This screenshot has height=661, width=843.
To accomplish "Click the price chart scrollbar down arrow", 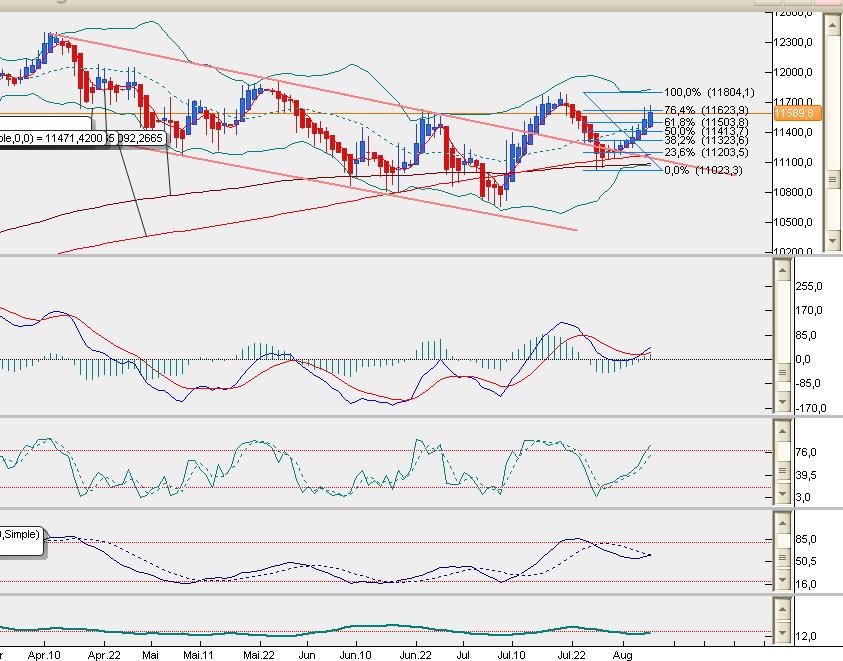I will pyautogui.click(x=833, y=240).
